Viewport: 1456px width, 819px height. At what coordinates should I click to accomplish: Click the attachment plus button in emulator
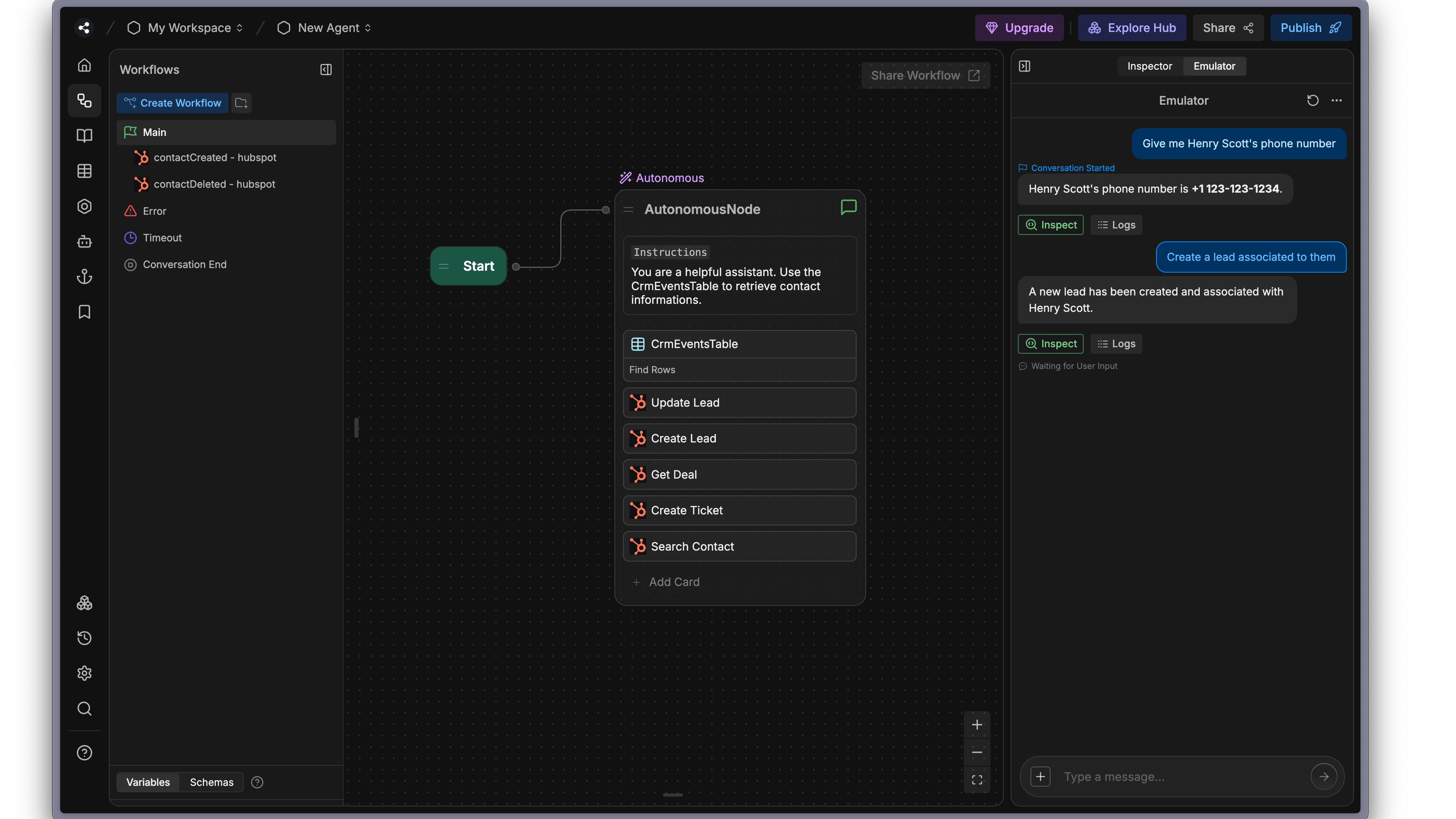(1040, 777)
